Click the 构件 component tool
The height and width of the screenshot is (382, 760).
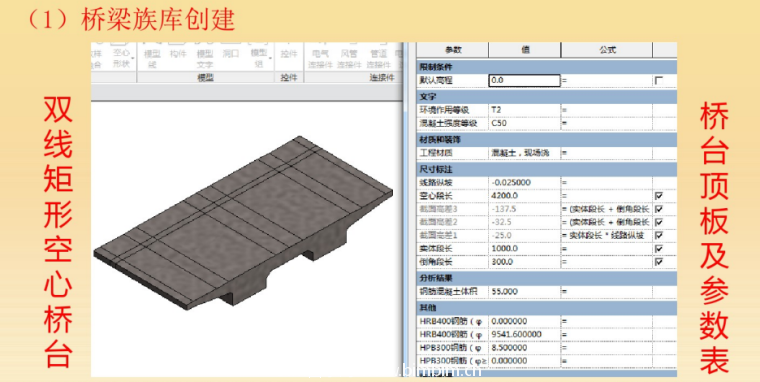click(178, 54)
